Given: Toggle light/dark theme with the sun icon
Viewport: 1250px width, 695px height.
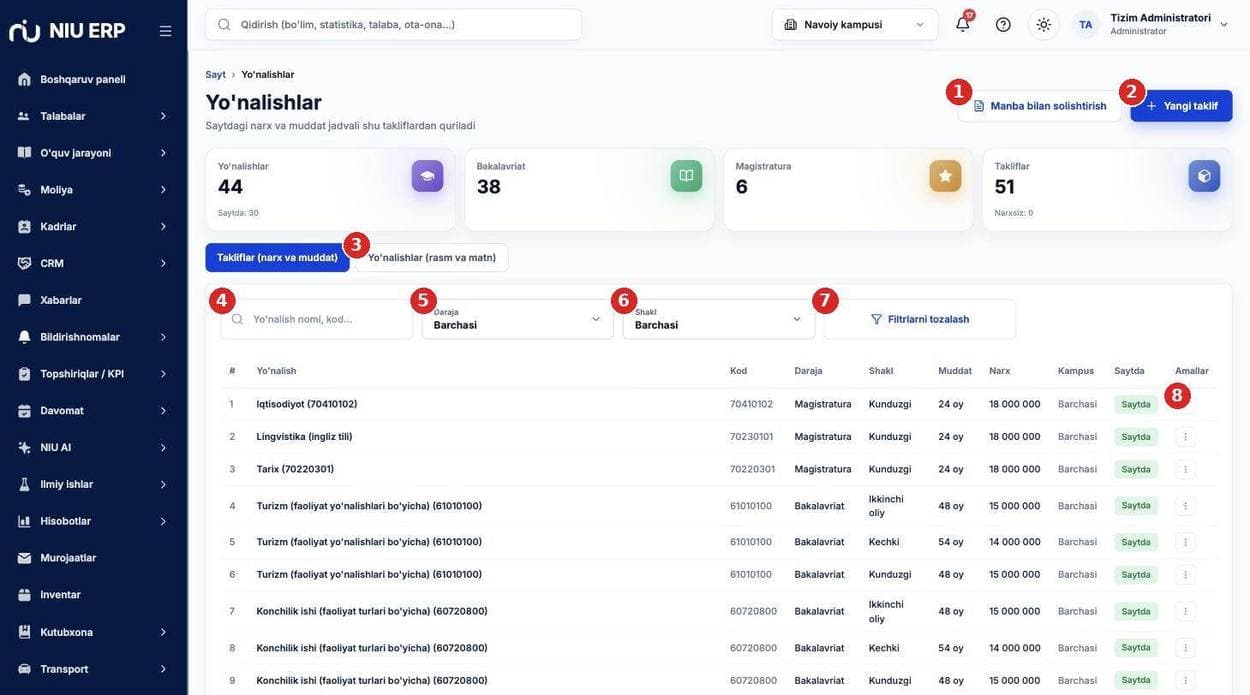Looking at the screenshot, I should 1044,24.
